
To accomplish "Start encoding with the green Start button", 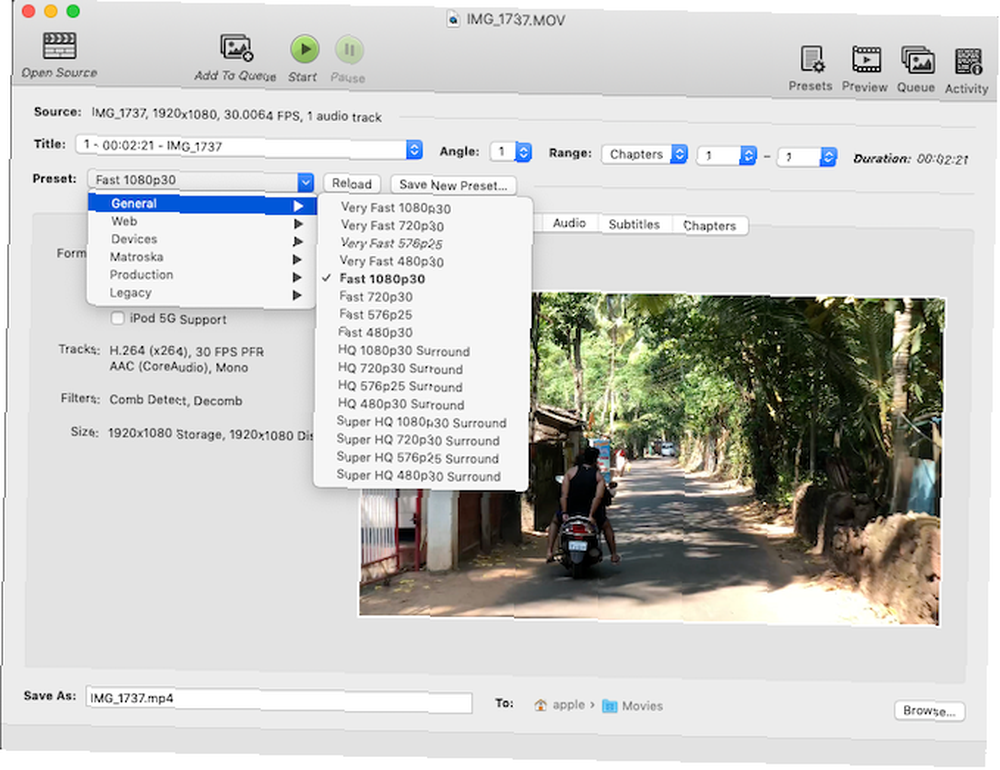I will coord(304,50).
